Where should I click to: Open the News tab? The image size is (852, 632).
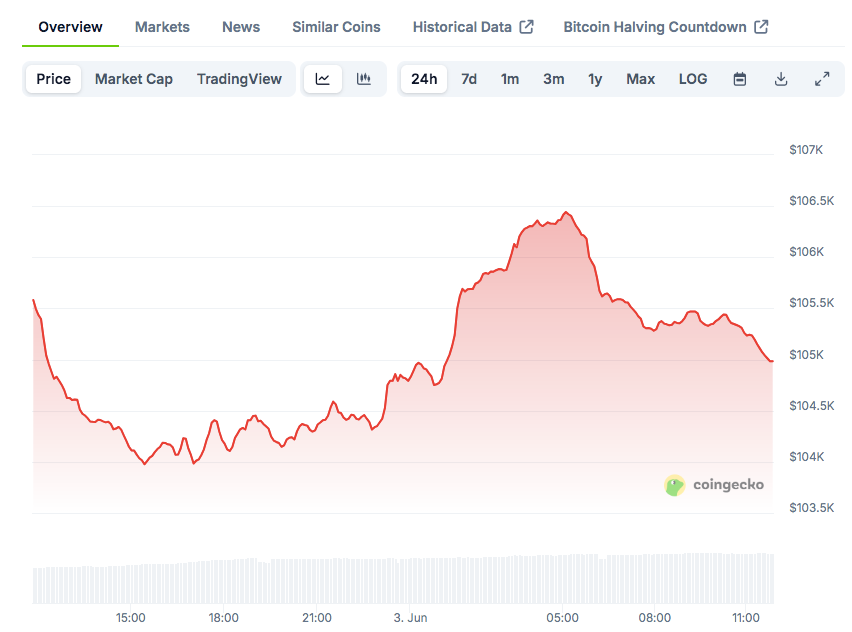[241, 27]
